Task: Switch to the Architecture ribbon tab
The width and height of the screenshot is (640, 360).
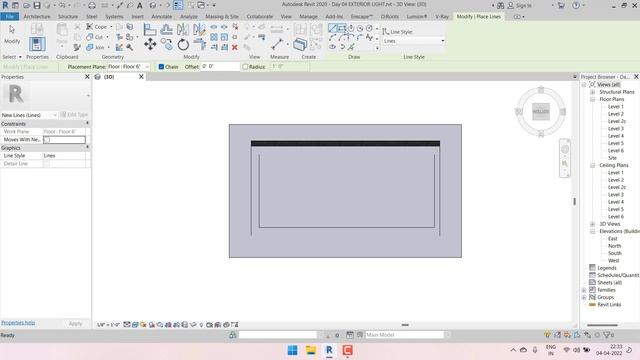Action: tap(37, 17)
